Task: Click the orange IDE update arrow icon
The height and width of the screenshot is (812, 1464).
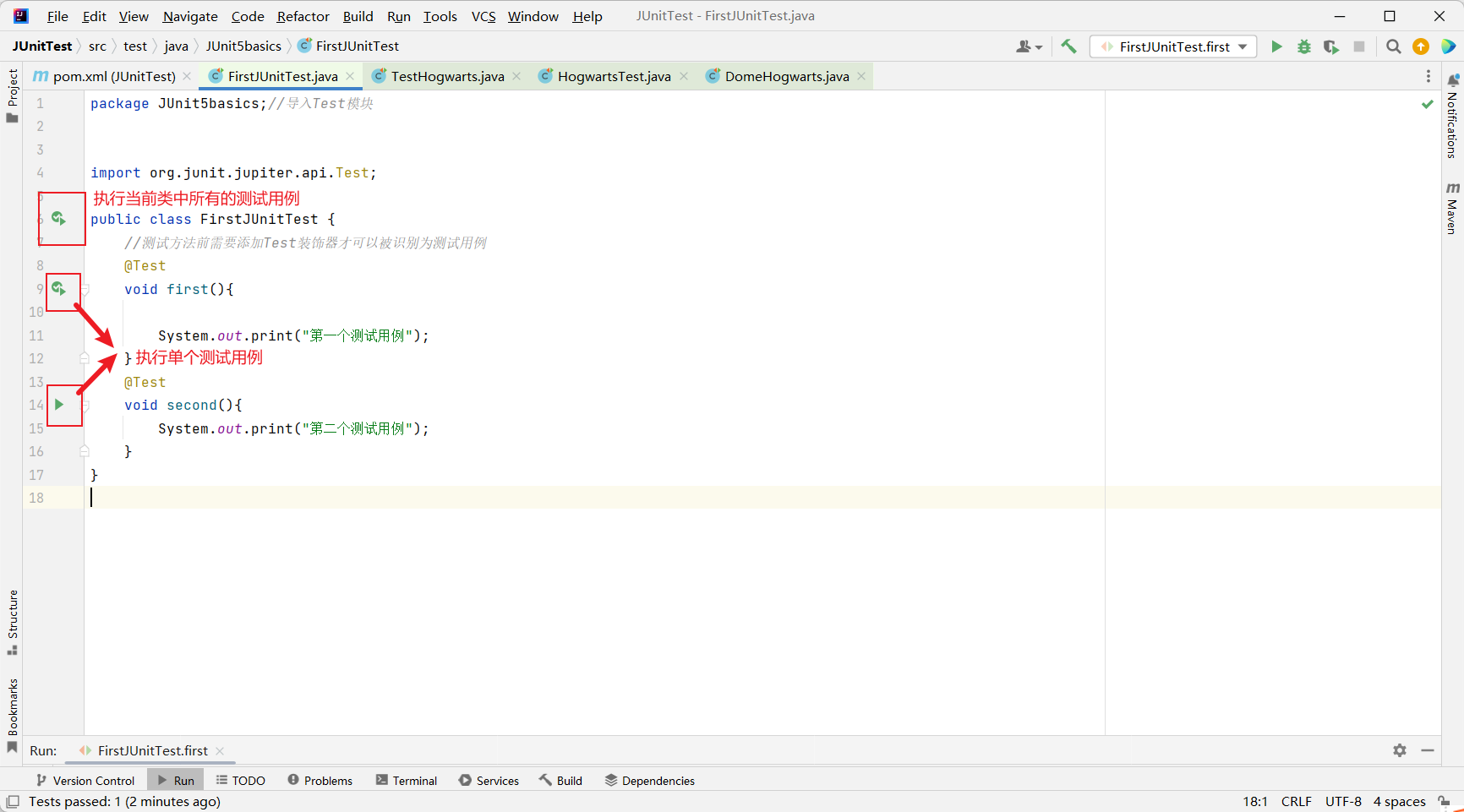Action: (1421, 46)
